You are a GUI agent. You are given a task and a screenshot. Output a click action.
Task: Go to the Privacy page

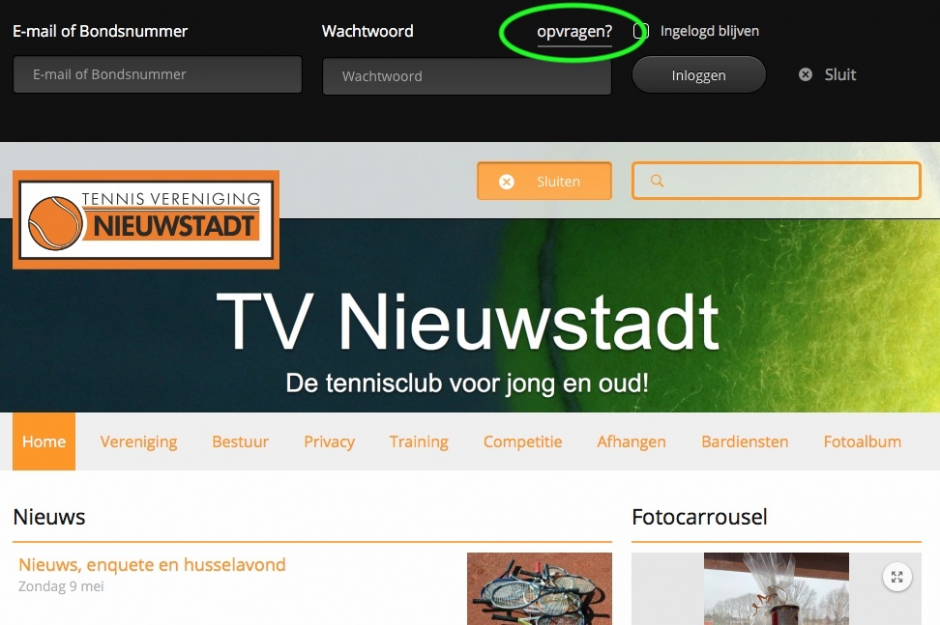[x=329, y=441]
